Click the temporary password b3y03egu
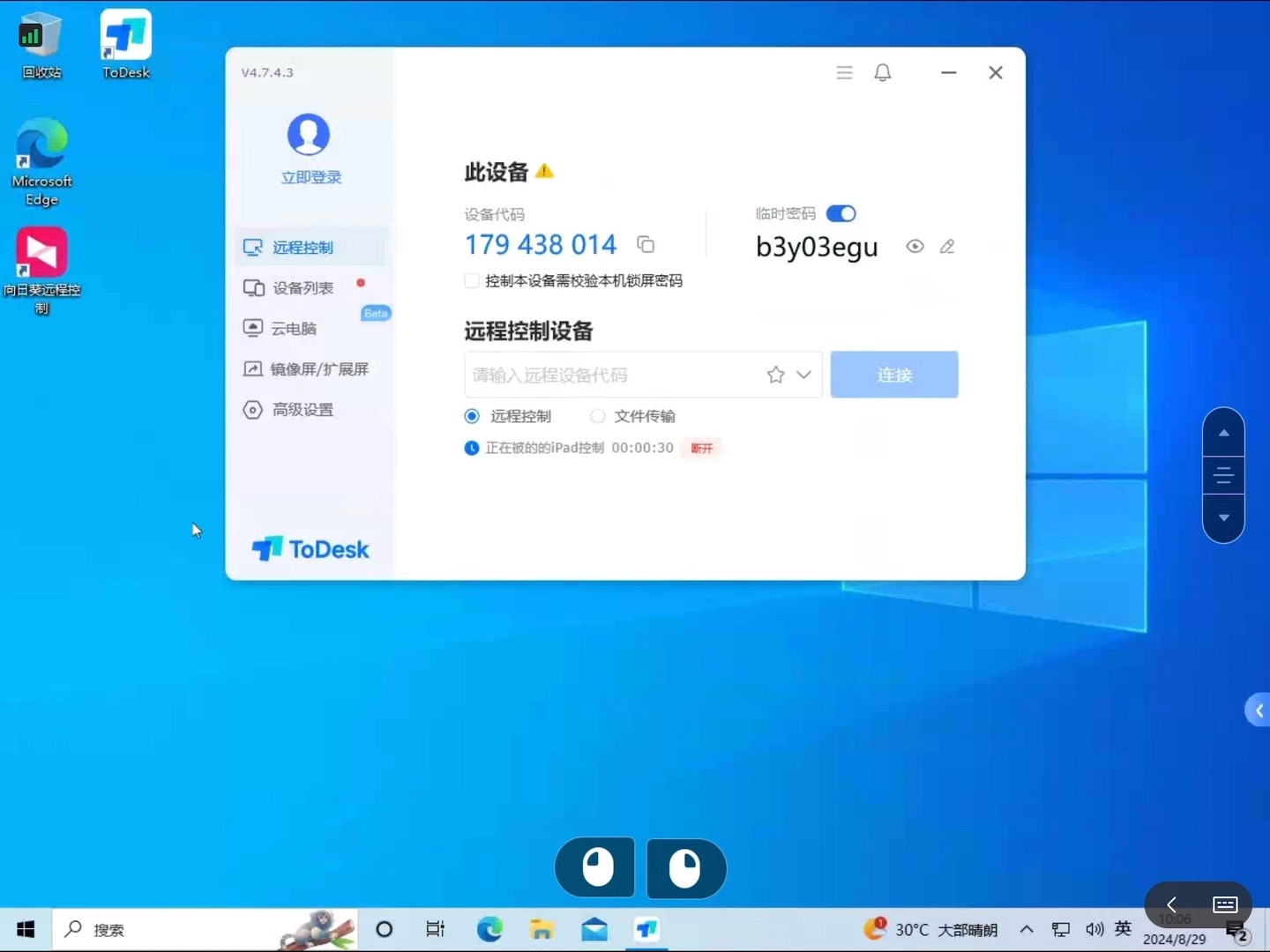1270x952 pixels. tap(817, 247)
